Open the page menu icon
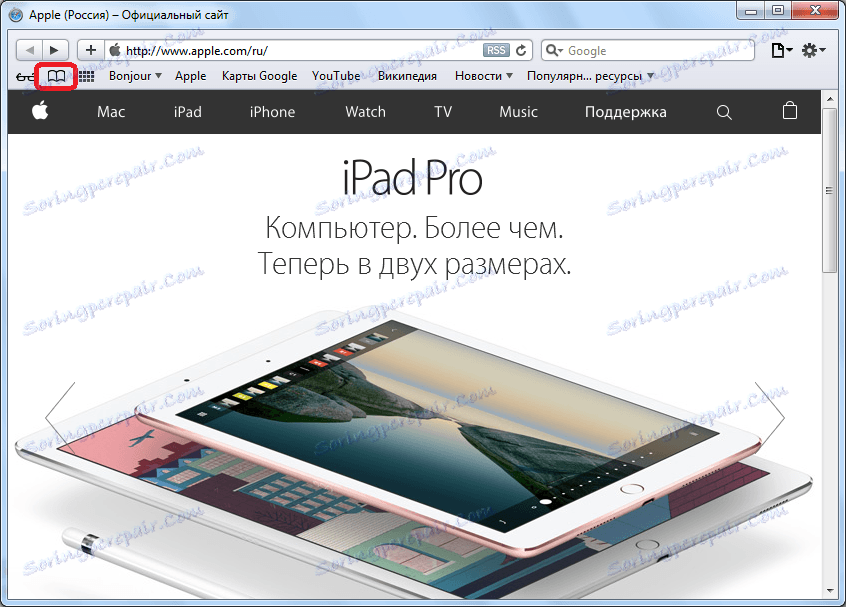This screenshot has width=846, height=607. (781, 51)
